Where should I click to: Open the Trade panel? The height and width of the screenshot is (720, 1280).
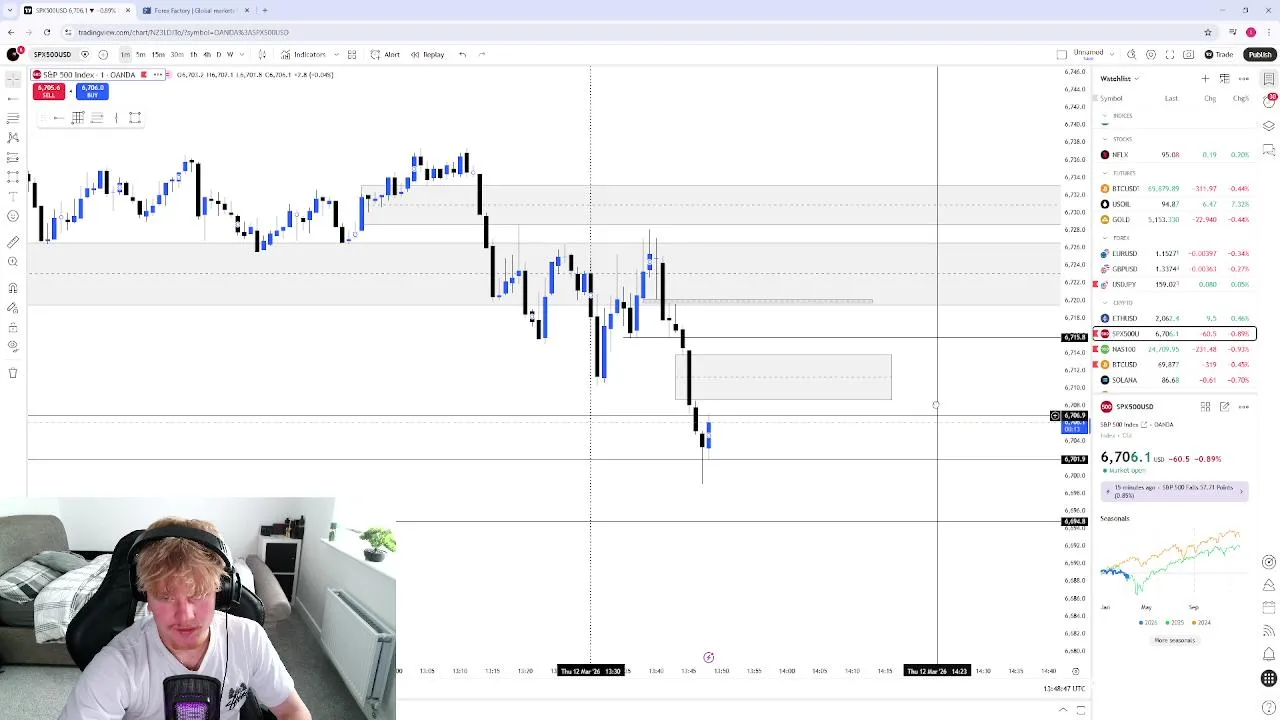pyautogui.click(x=1218, y=54)
